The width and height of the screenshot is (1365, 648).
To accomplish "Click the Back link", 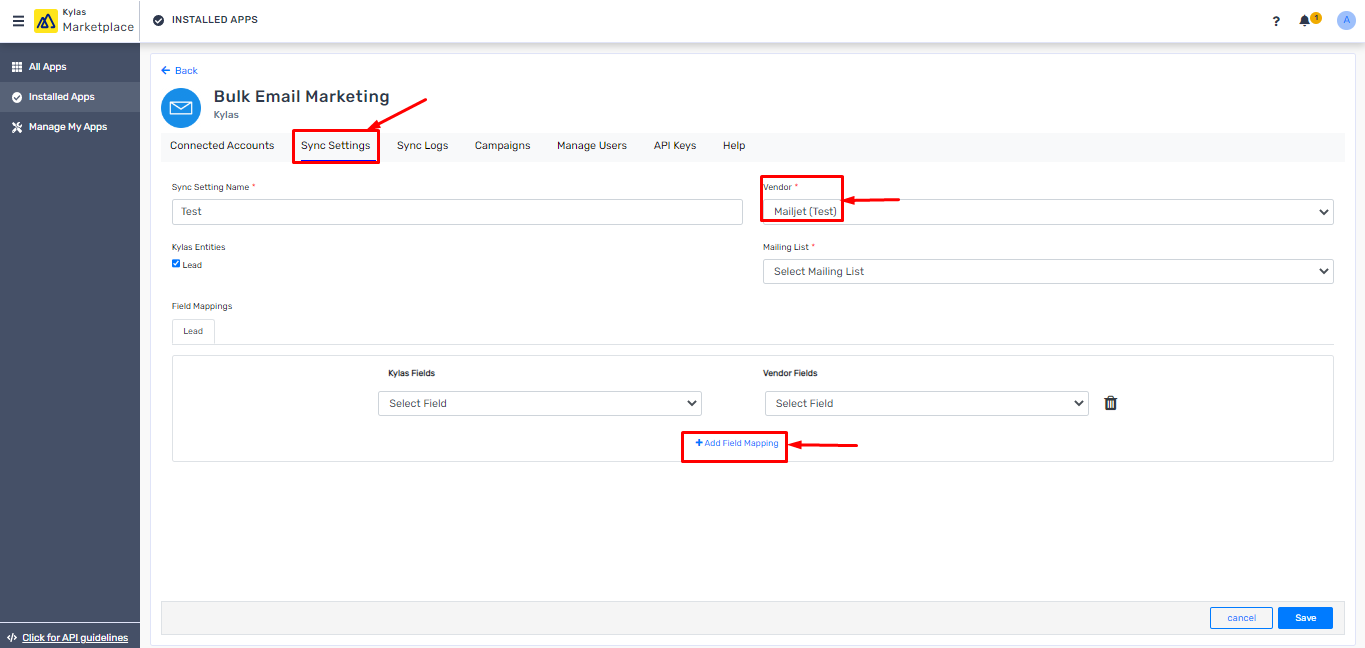I will click(x=180, y=71).
